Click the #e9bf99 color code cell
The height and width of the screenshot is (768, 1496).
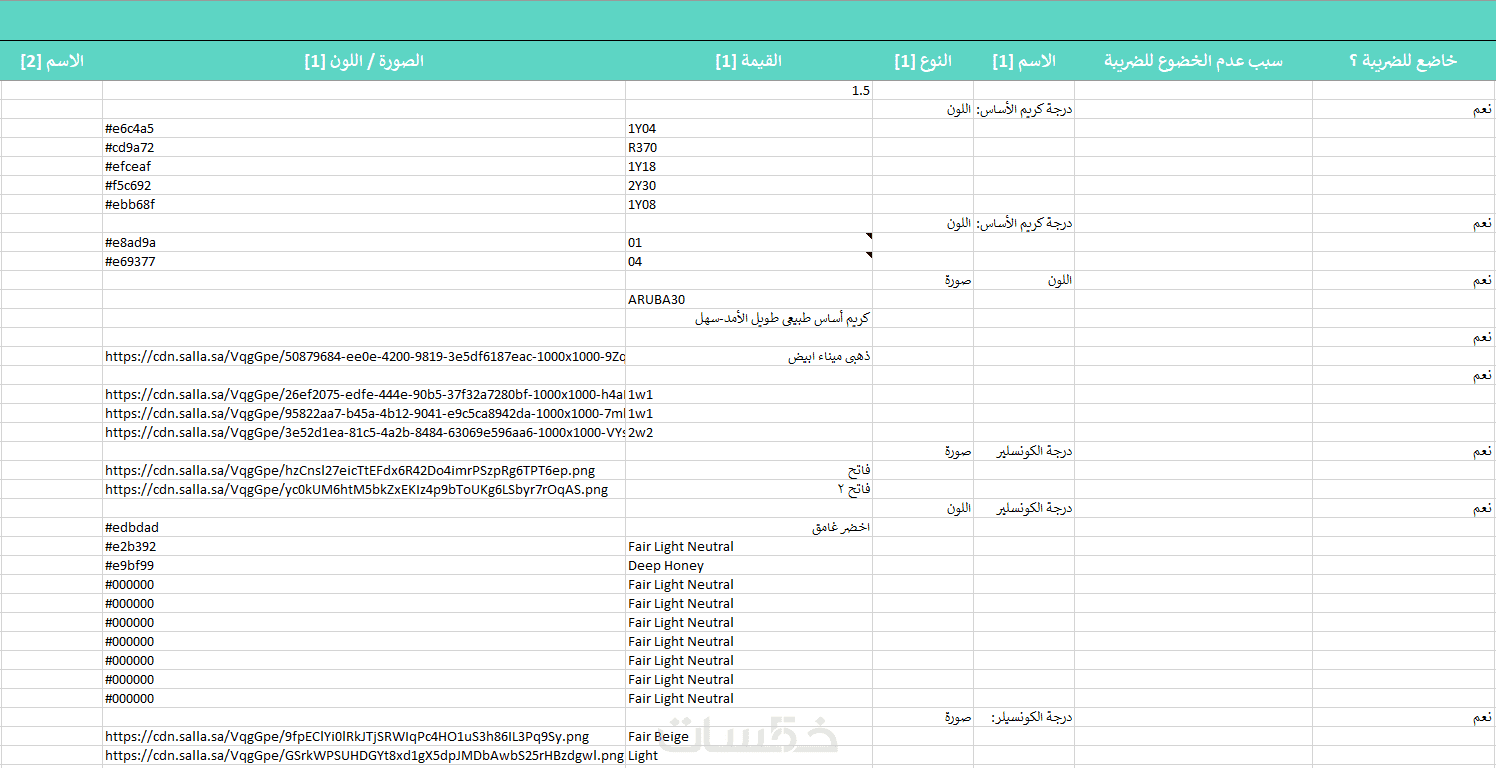coord(364,565)
